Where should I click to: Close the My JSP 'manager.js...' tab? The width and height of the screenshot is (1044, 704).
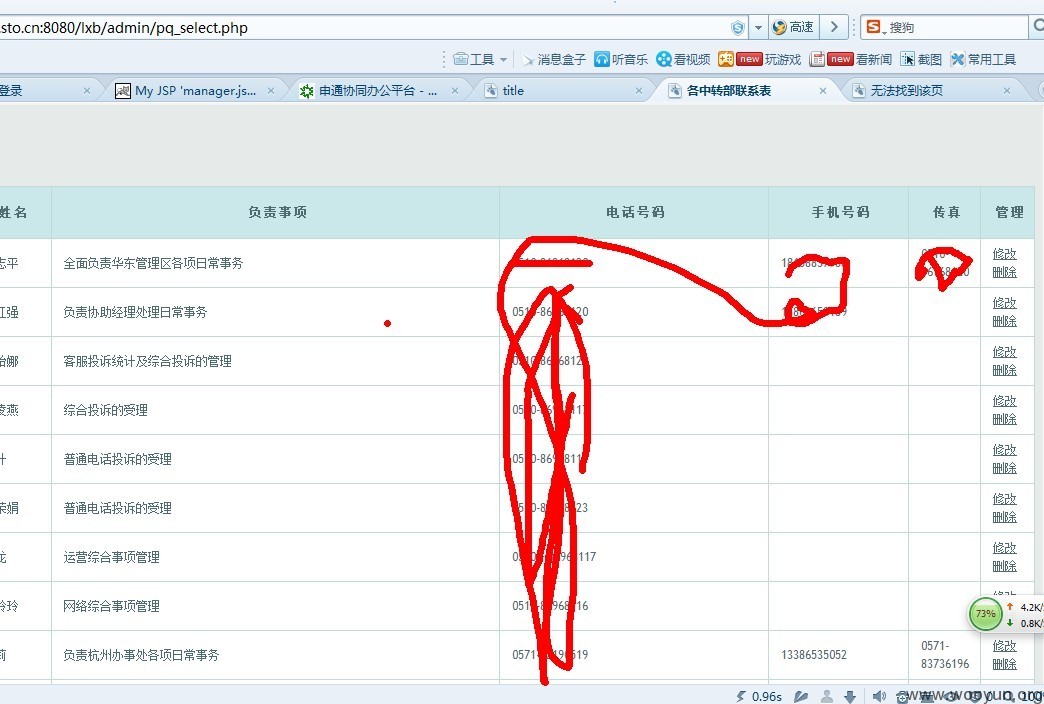[271, 91]
